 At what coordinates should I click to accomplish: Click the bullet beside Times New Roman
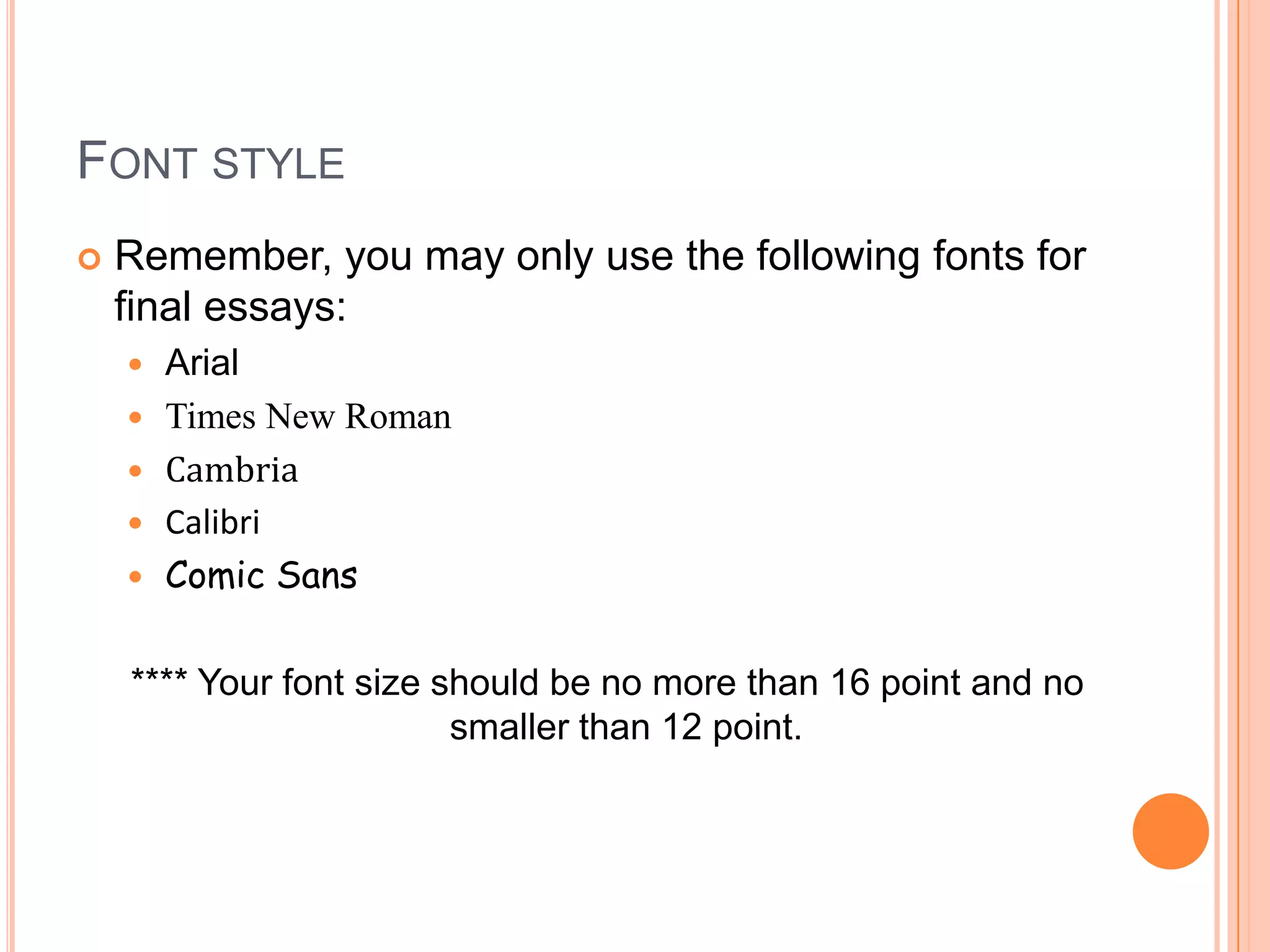pyautogui.click(x=136, y=417)
